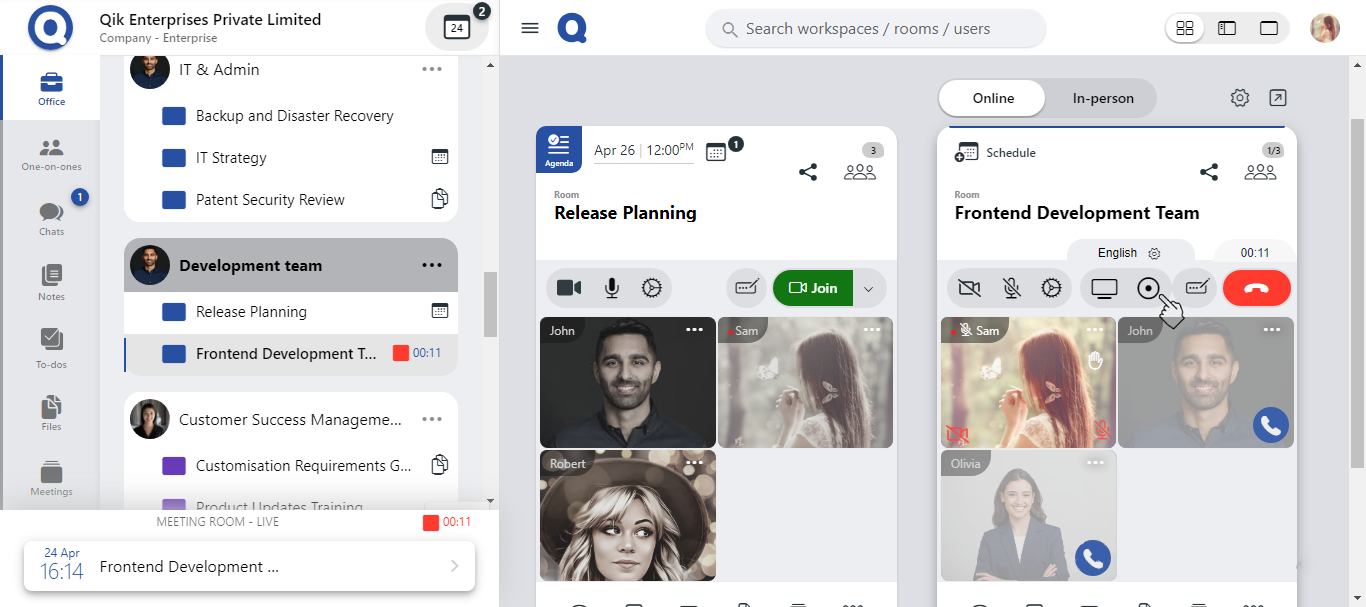Start recording in Frontend Development Team room
This screenshot has height=607, width=1366.
coord(1148,288)
